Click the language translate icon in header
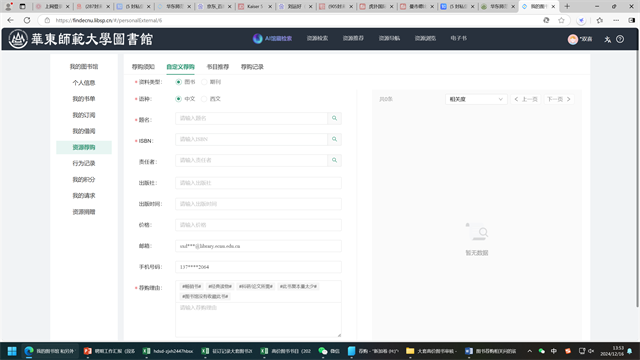Viewport: 640px width, 360px height. click(607, 39)
